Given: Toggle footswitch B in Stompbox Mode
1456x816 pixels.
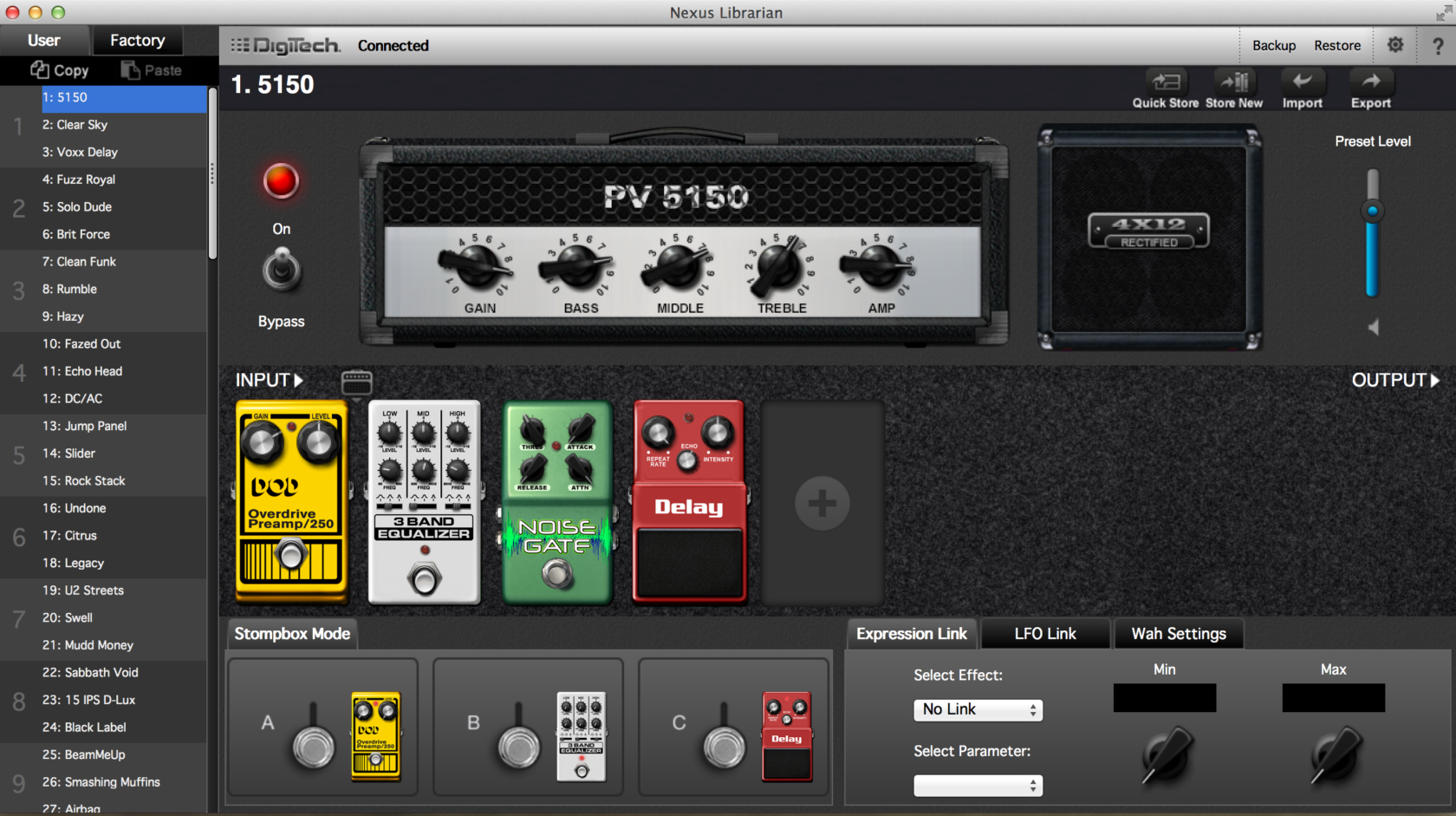Looking at the screenshot, I should coord(518,747).
